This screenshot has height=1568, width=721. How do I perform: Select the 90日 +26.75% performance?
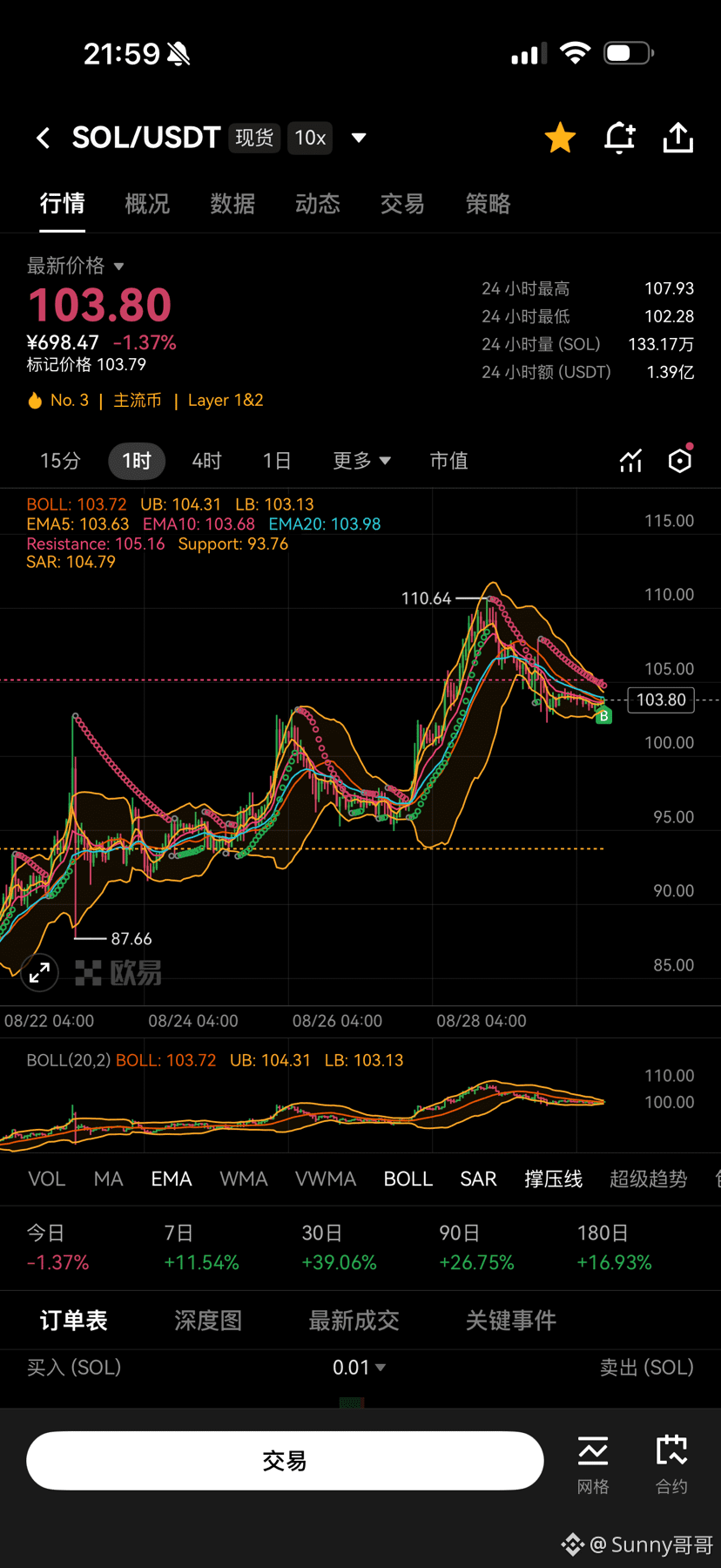476,1247
